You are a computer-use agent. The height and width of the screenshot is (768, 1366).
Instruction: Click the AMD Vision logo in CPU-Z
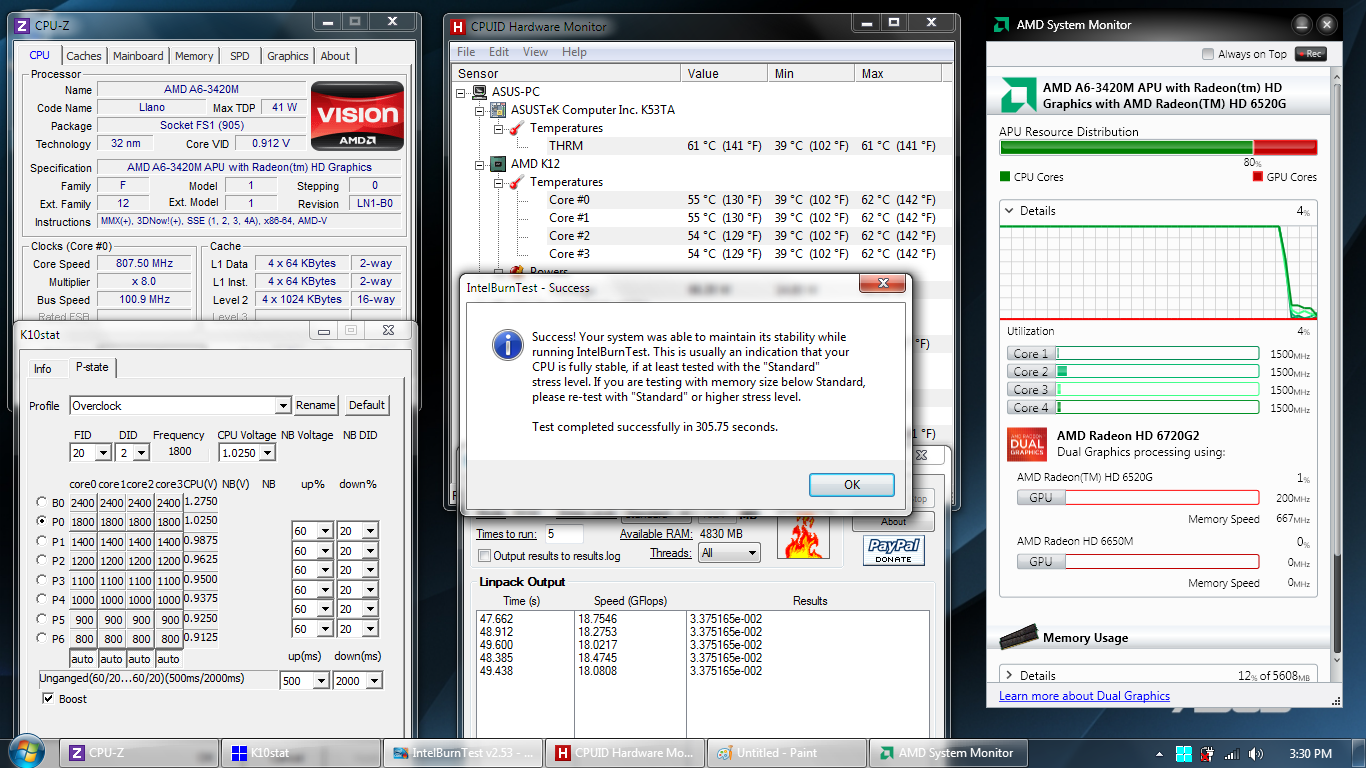click(357, 115)
